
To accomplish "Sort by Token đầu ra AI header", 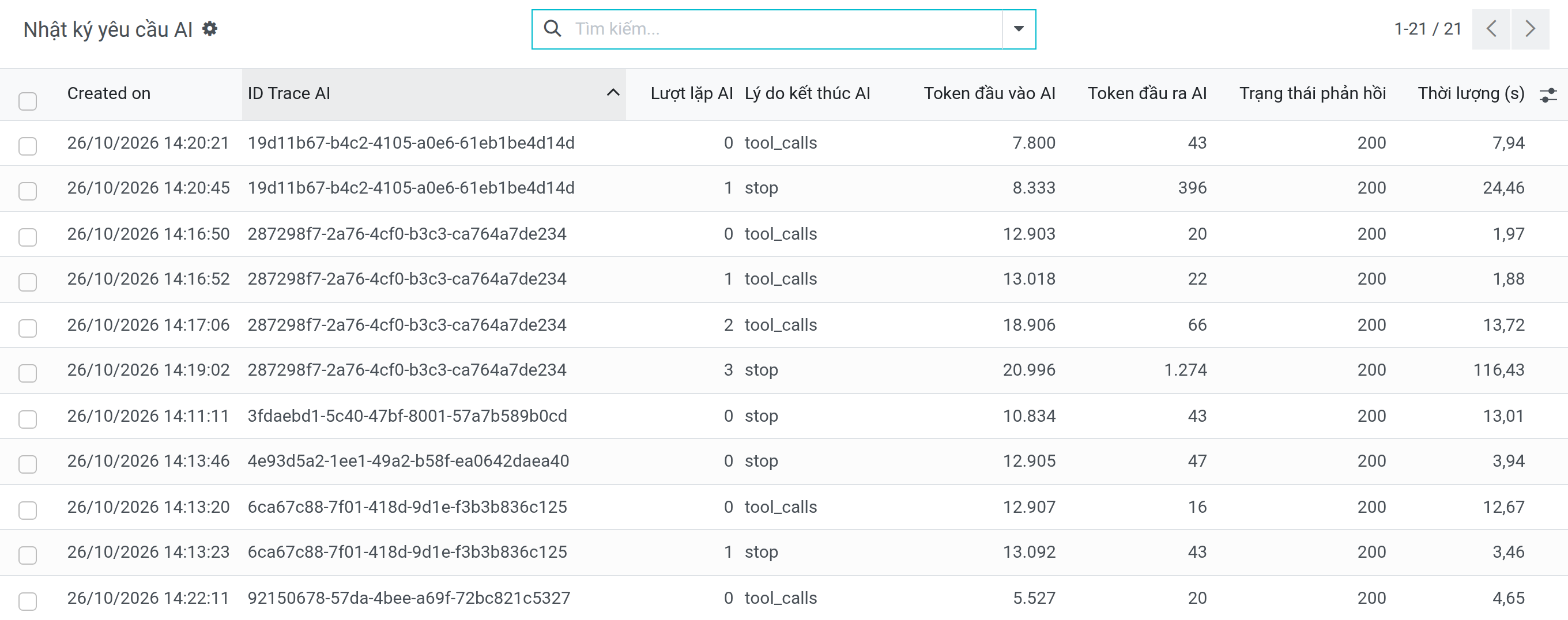I will [1147, 93].
